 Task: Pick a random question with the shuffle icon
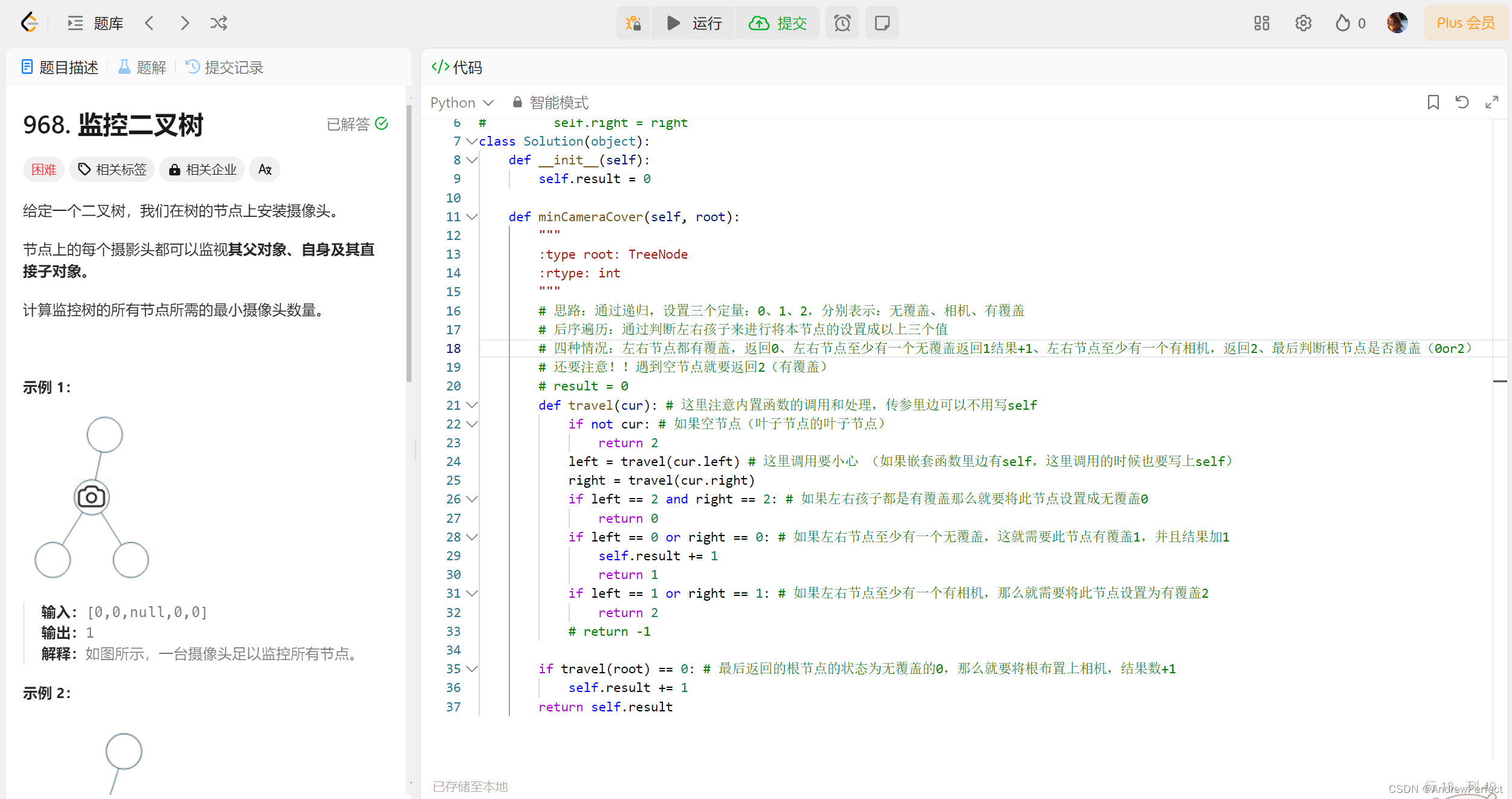coord(219,23)
